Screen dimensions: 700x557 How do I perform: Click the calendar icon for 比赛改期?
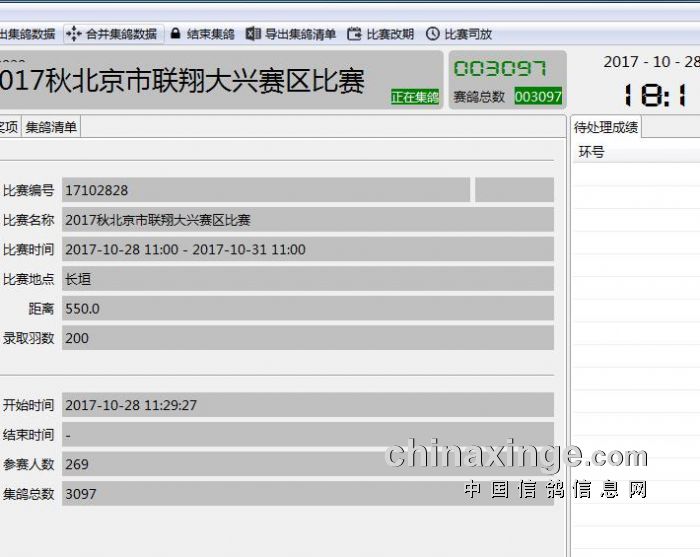354,34
